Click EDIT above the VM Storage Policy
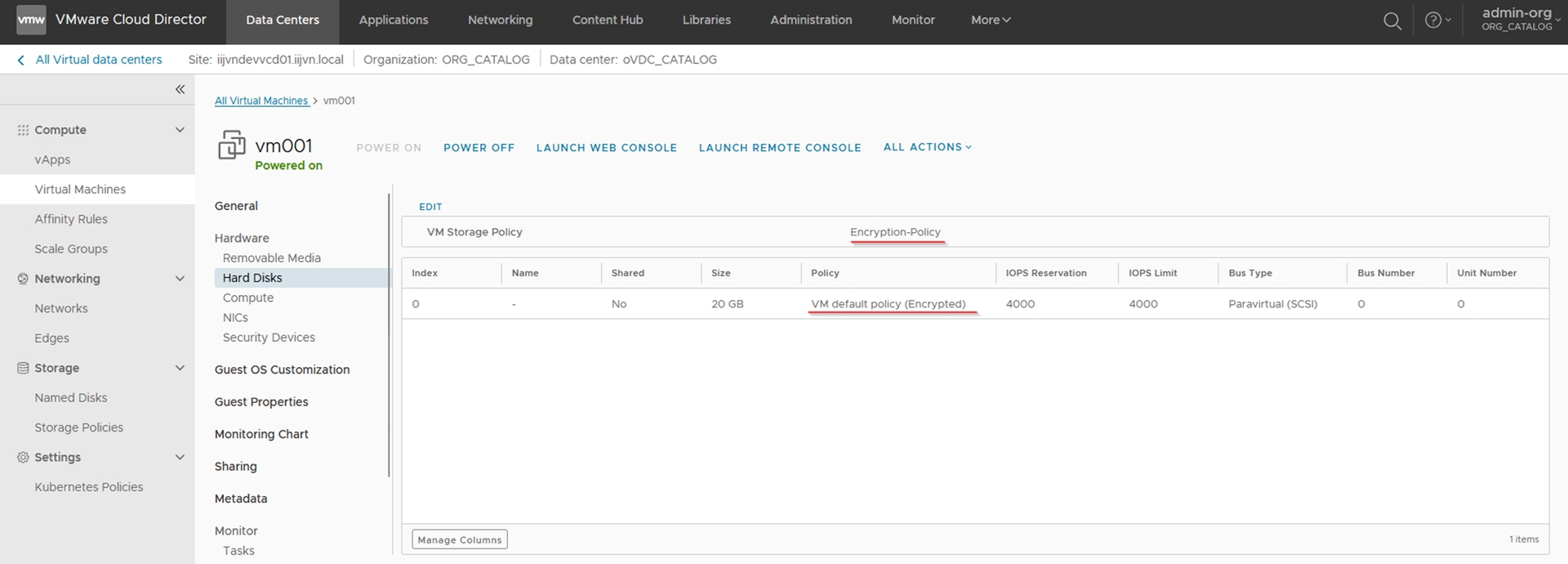This screenshot has width=1568, height=564. [x=430, y=207]
